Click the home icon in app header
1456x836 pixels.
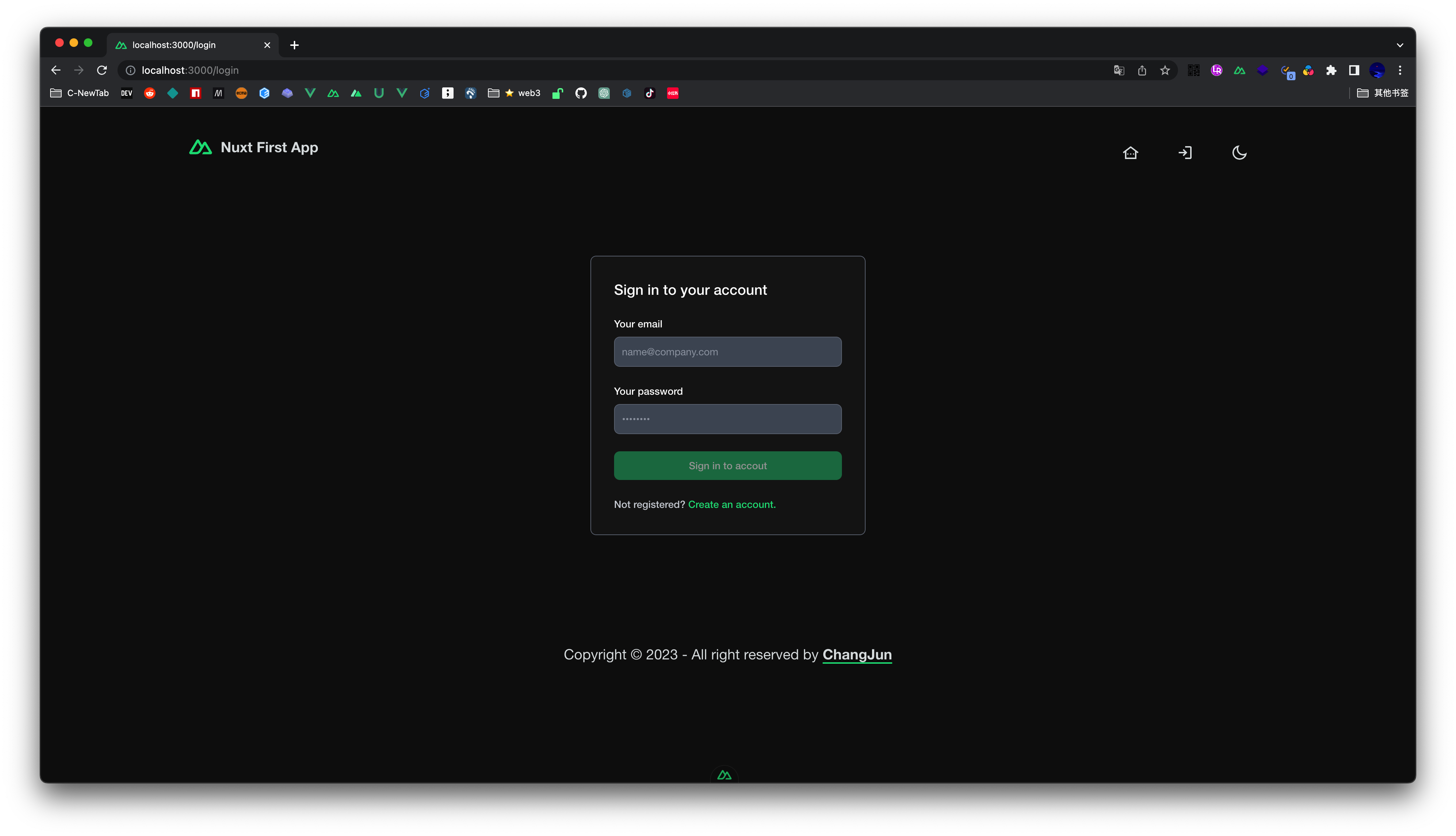click(x=1130, y=153)
